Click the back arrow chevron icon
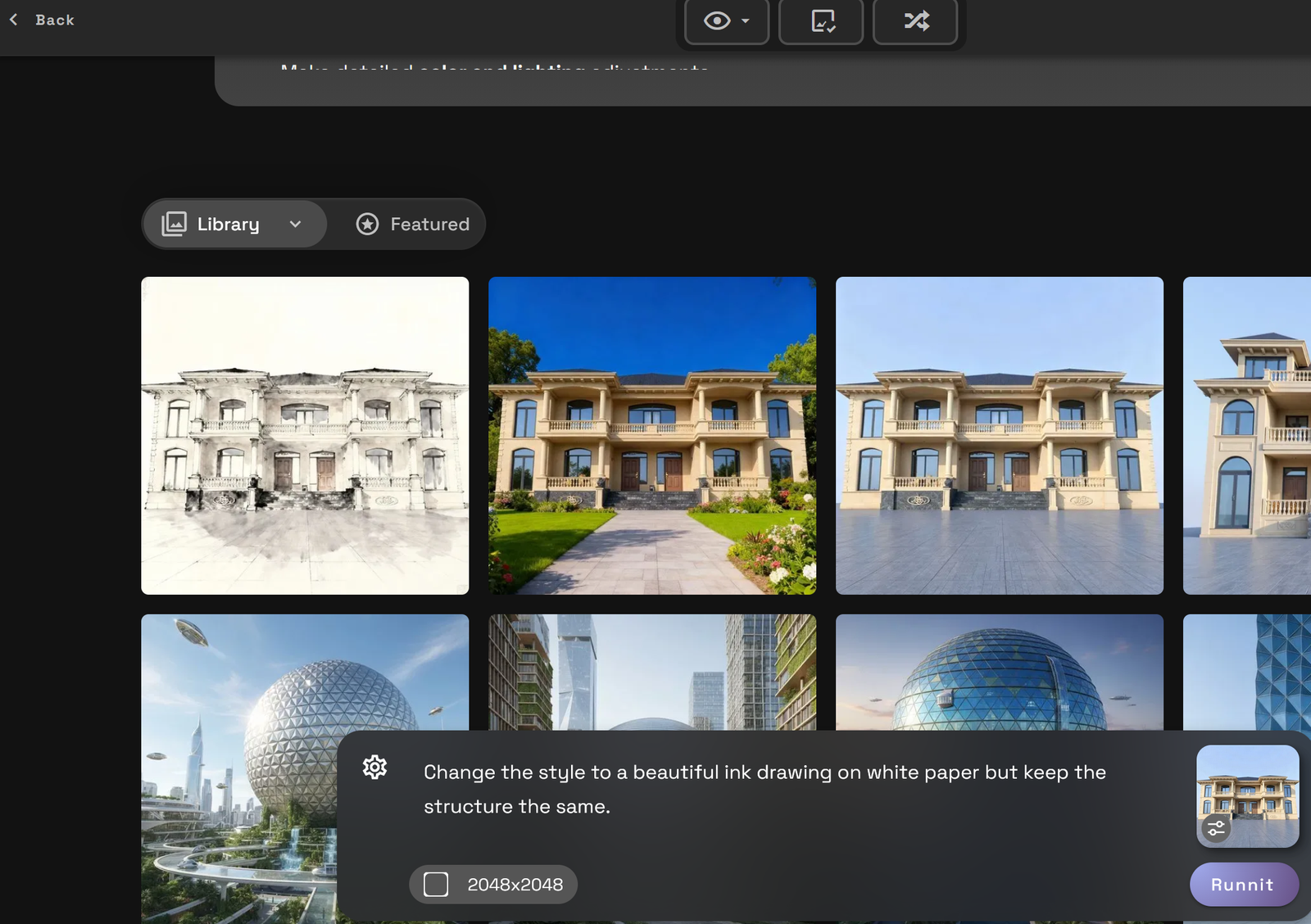 click(x=13, y=19)
